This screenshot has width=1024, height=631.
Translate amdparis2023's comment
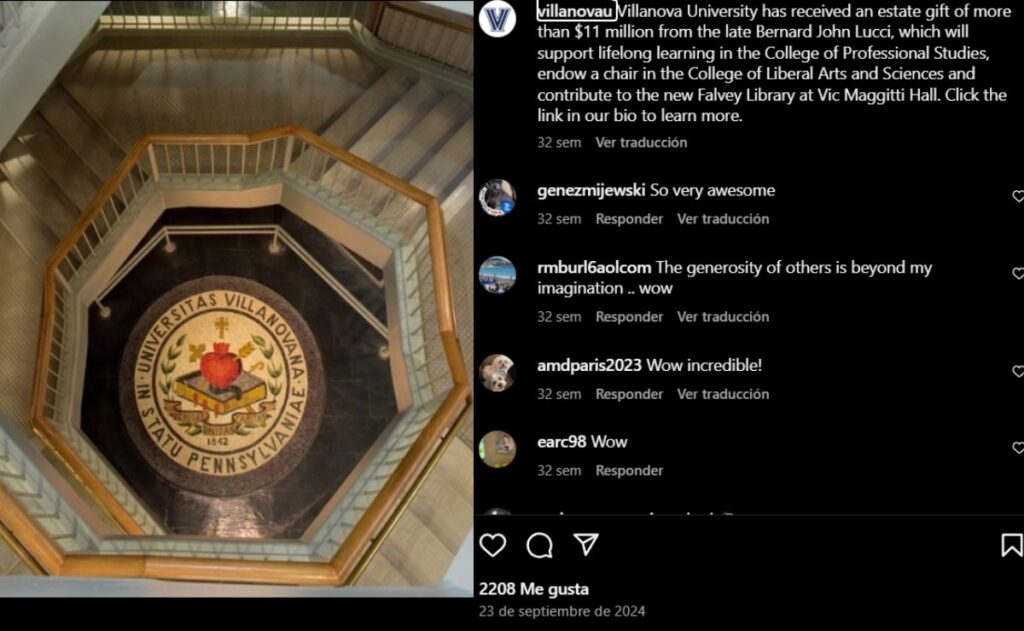(x=722, y=394)
